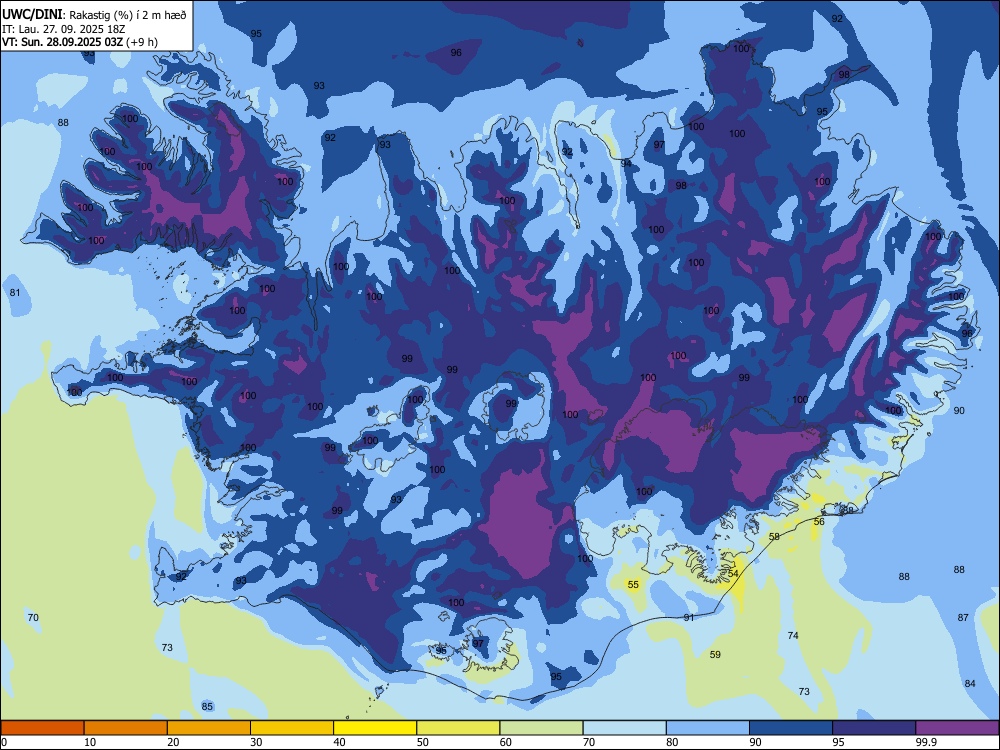
Task: Select the 20–30 legend color band
Action: tap(209, 728)
